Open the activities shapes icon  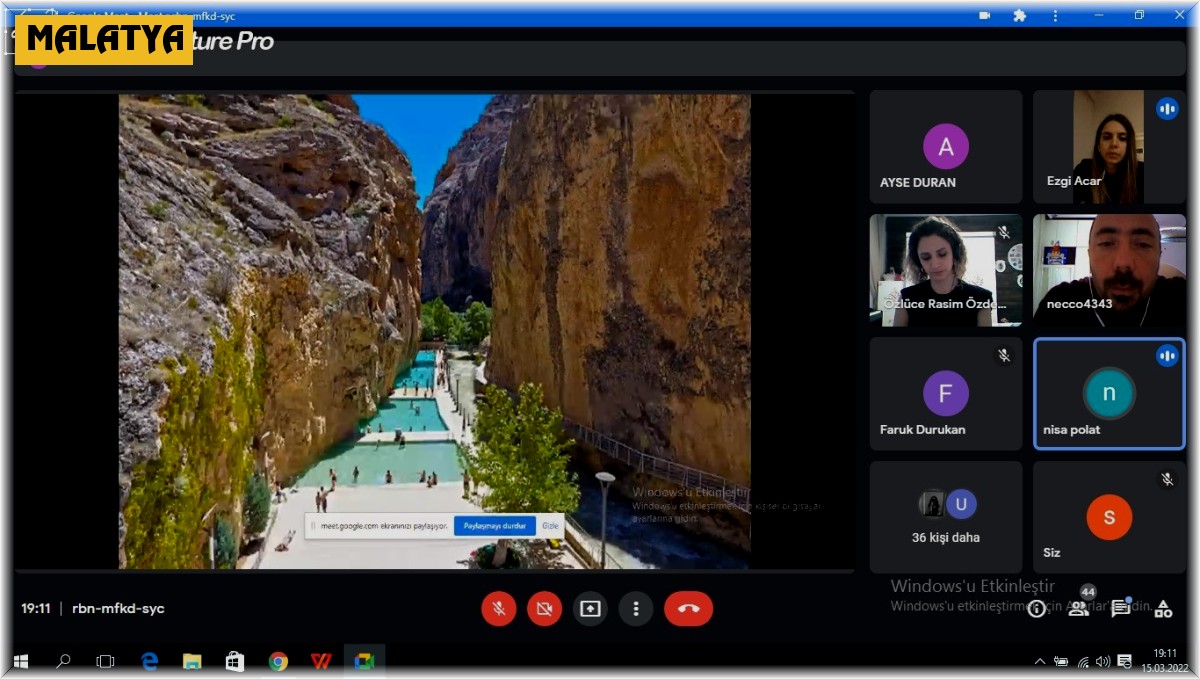[x=1163, y=608]
